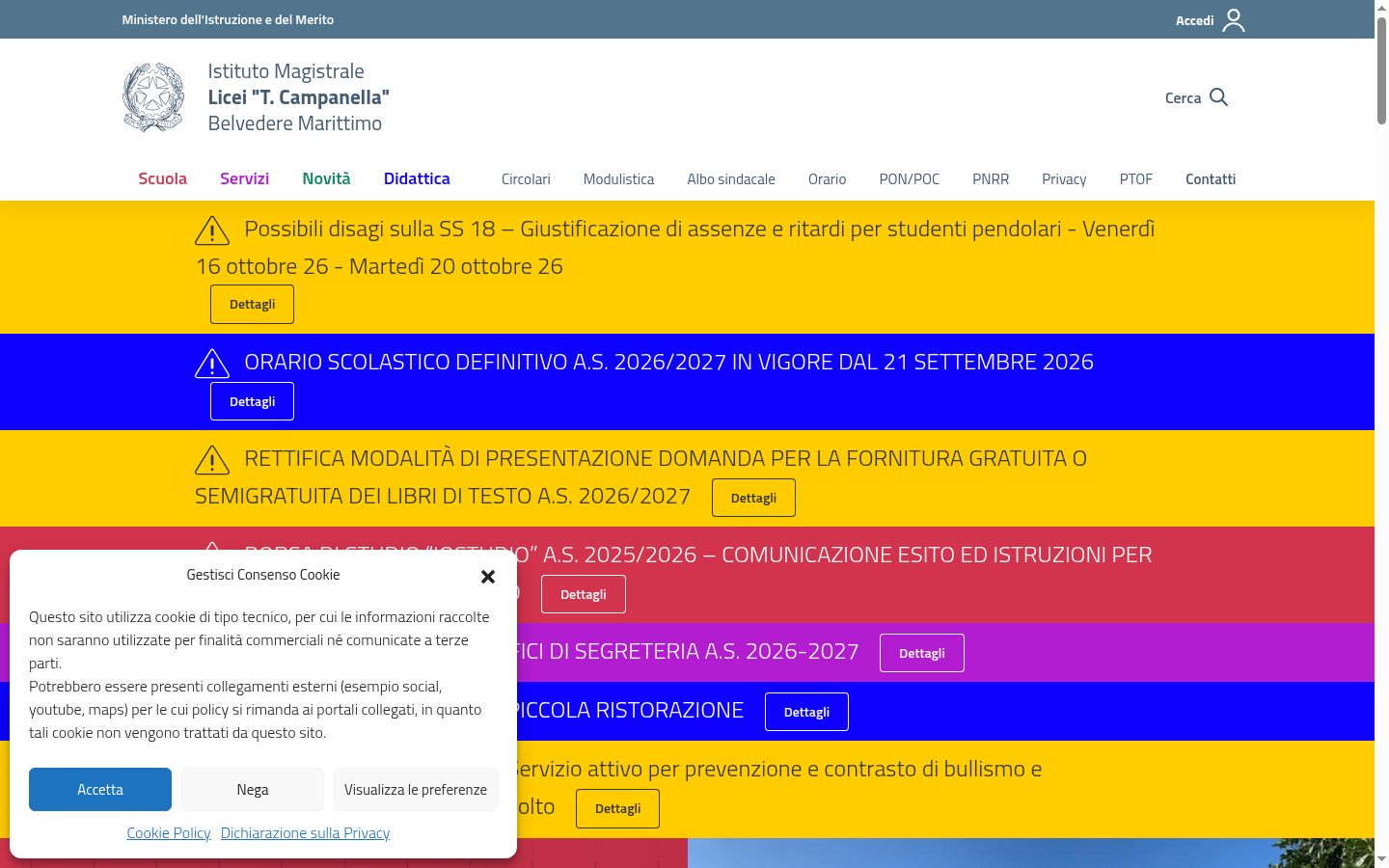Click warning icon on Orario Scolastico alert

click(x=212, y=364)
